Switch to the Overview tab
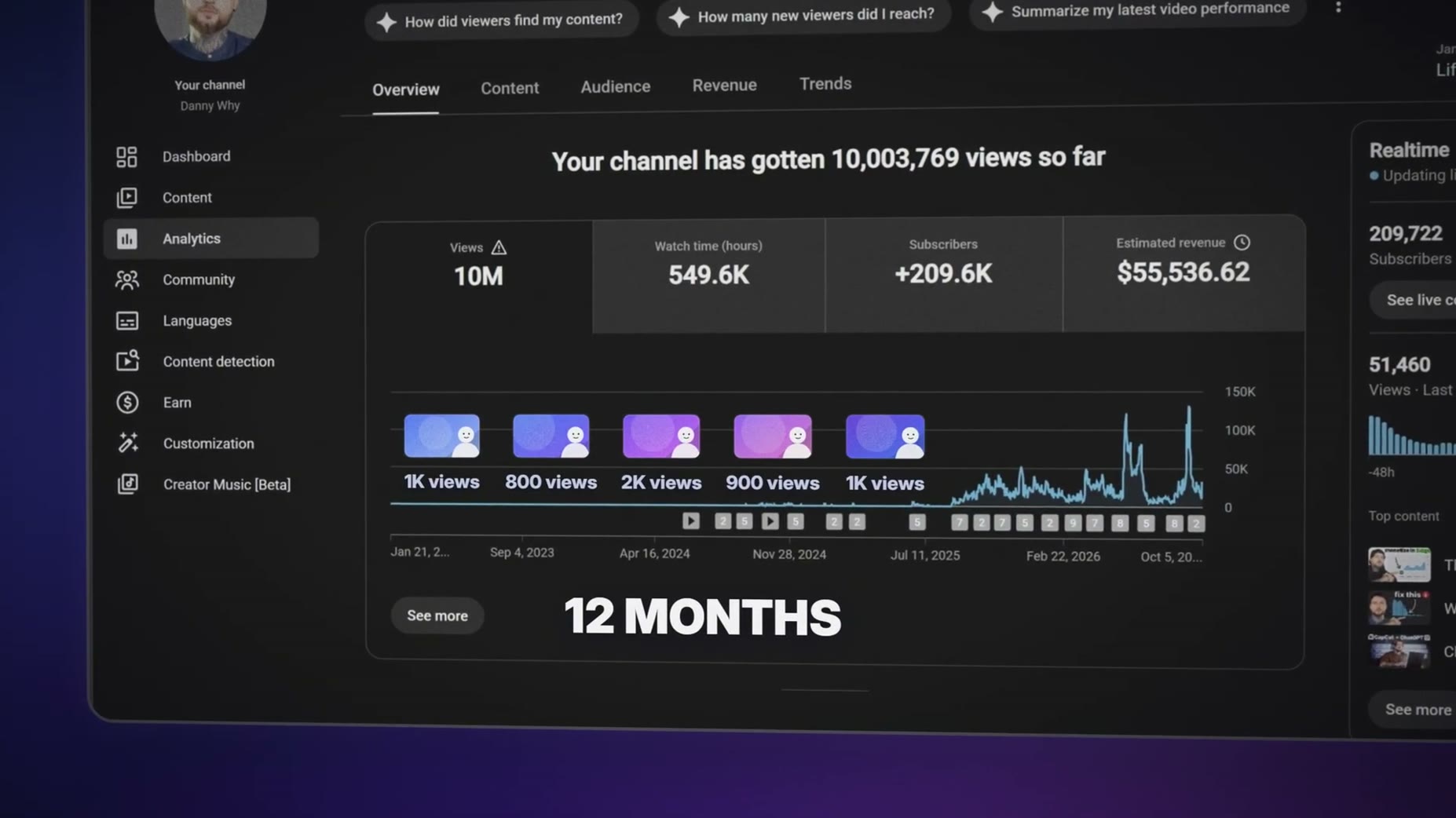This screenshot has width=1456, height=818. point(405,89)
